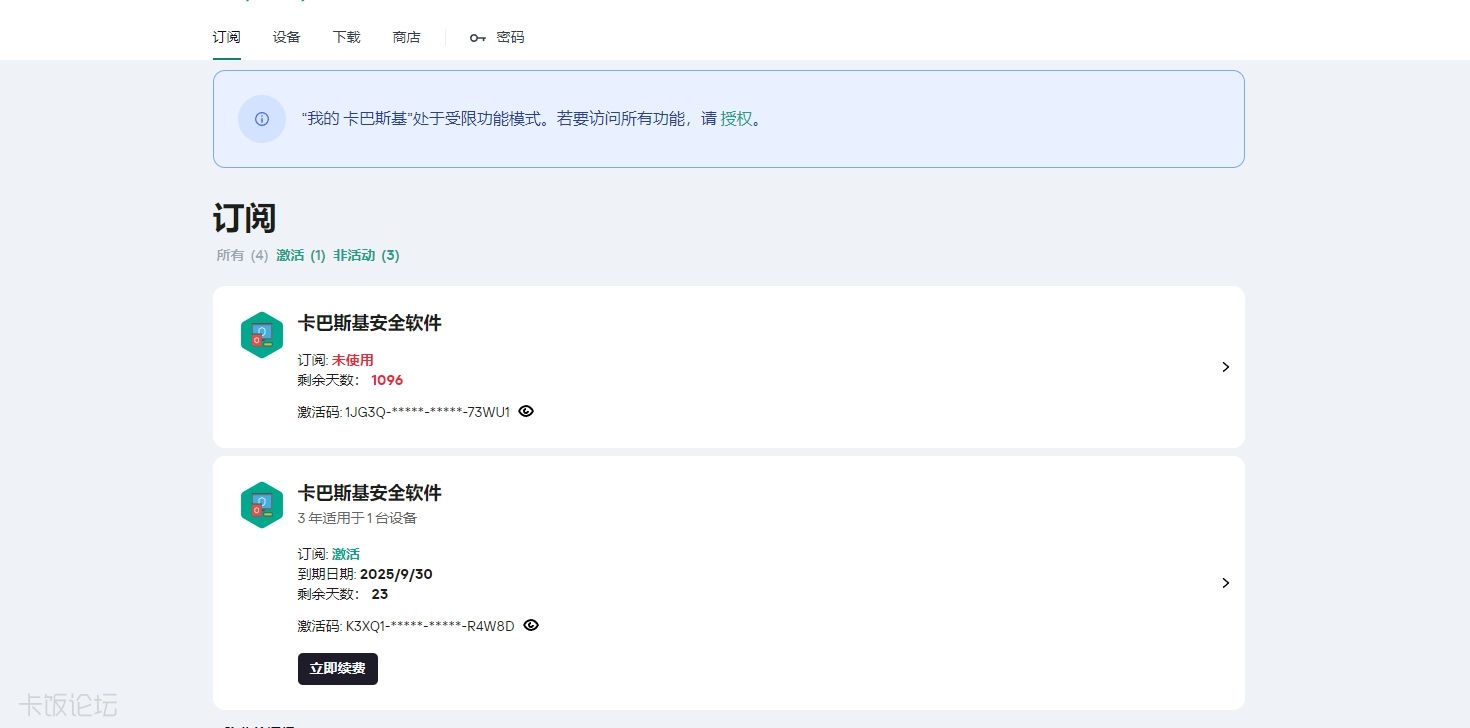Click activation code text K3XQ1-*****-*****-R4W8D
Screen dimensions: 1470x728
[430, 626]
